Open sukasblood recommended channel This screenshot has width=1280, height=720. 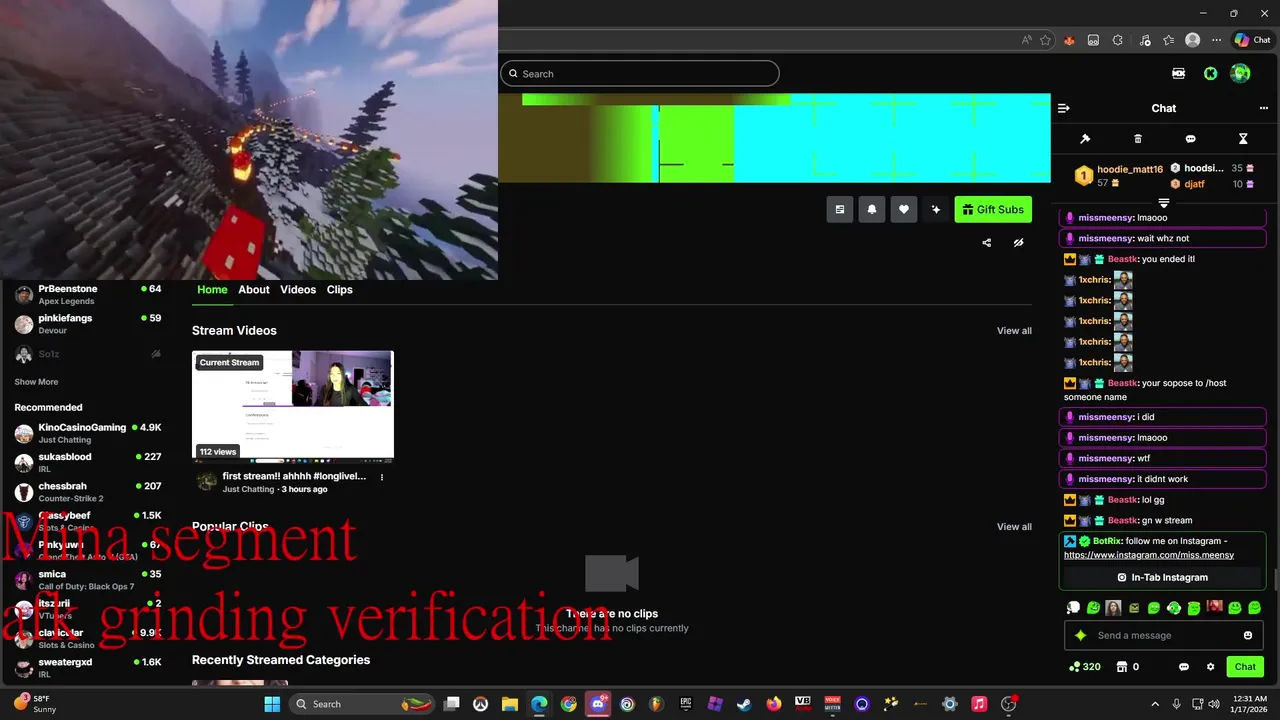pyautogui.click(x=88, y=462)
